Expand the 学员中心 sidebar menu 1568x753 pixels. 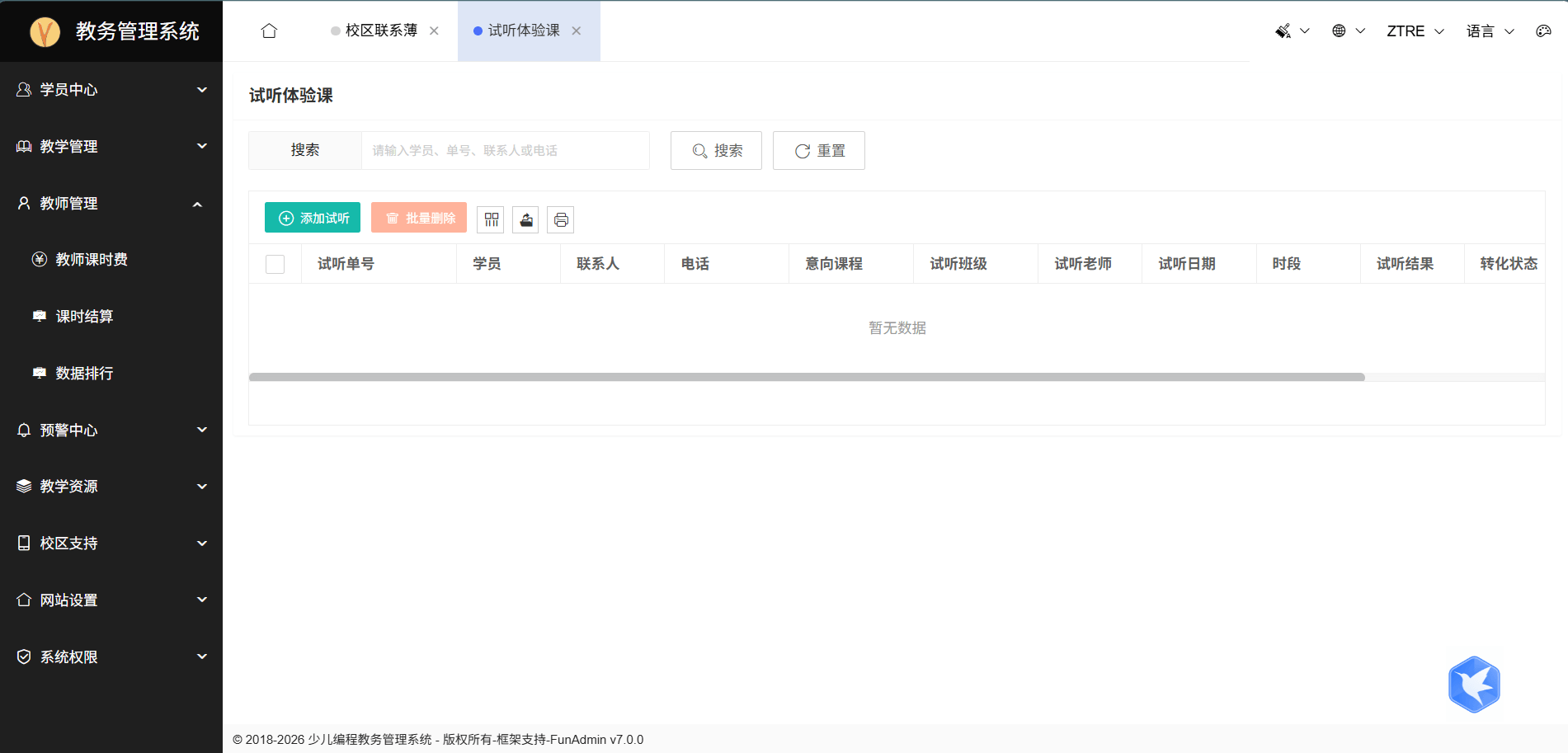point(111,90)
